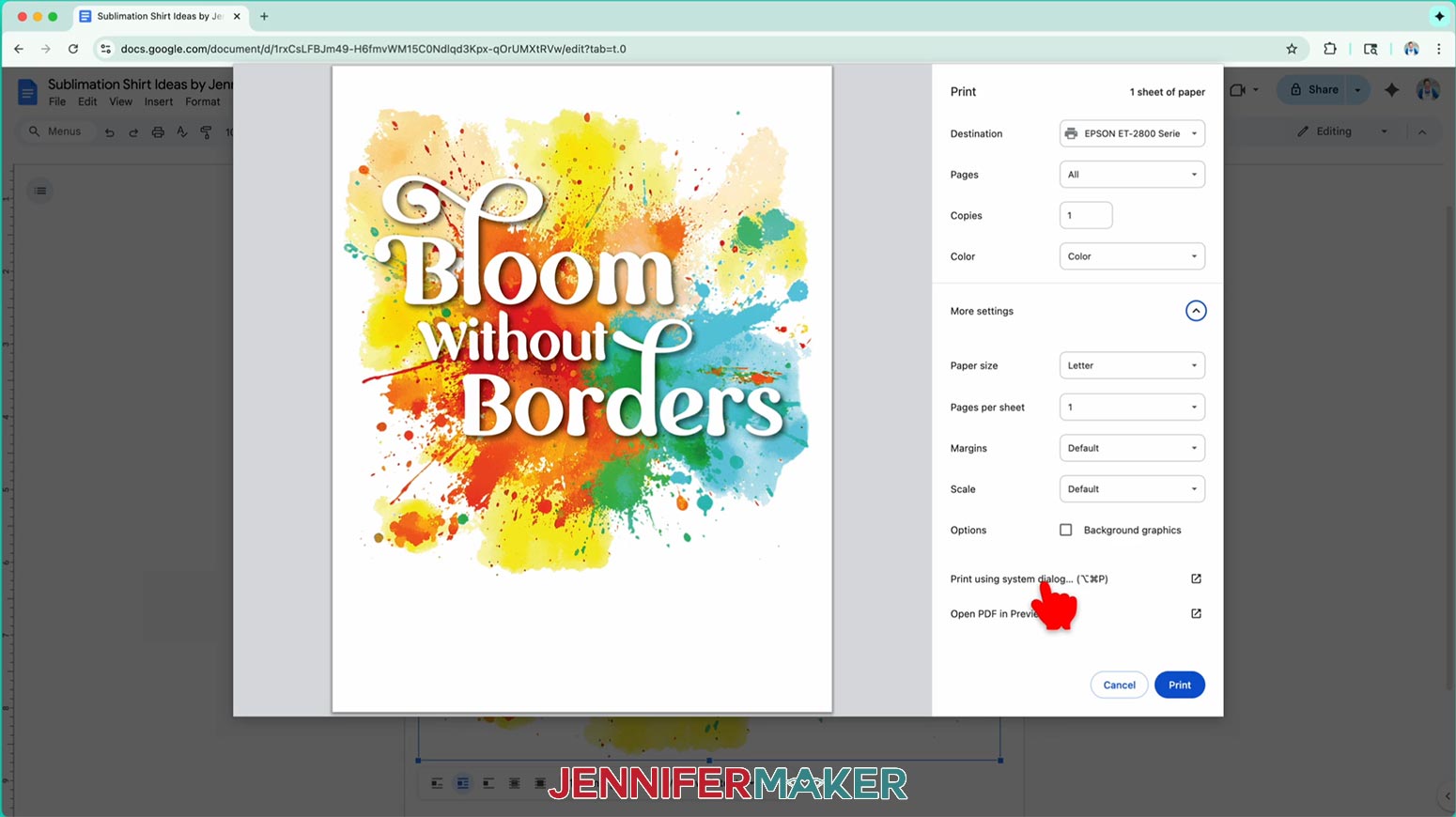This screenshot has height=817, width=1456.
Task: Click the printer icon in Docs toolbar
Action: (x=158, y=132)
